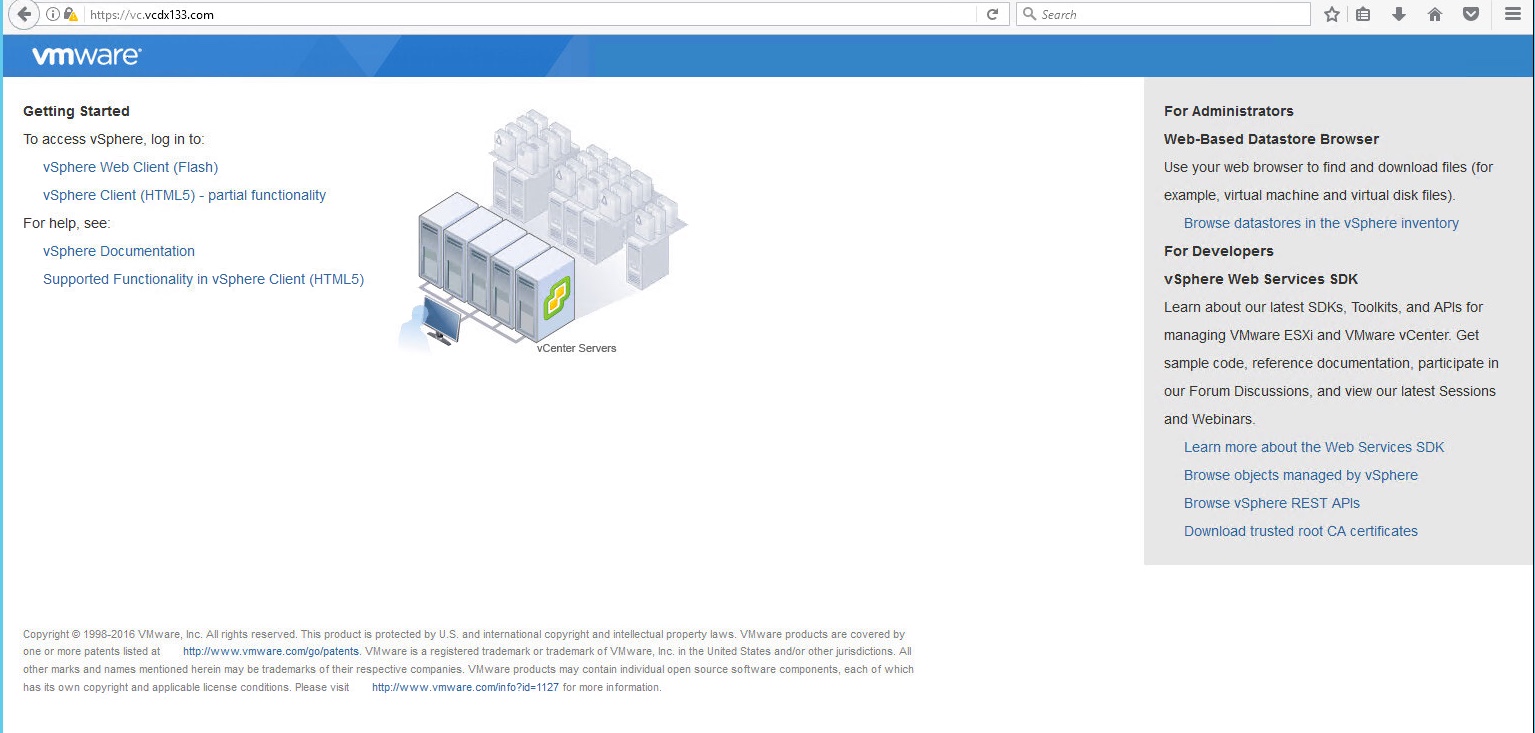Open Supported Functionality in vSphere Client link
Image resolution: width=1535 pixels, height=733 pixels.
(x=203, y=279)
